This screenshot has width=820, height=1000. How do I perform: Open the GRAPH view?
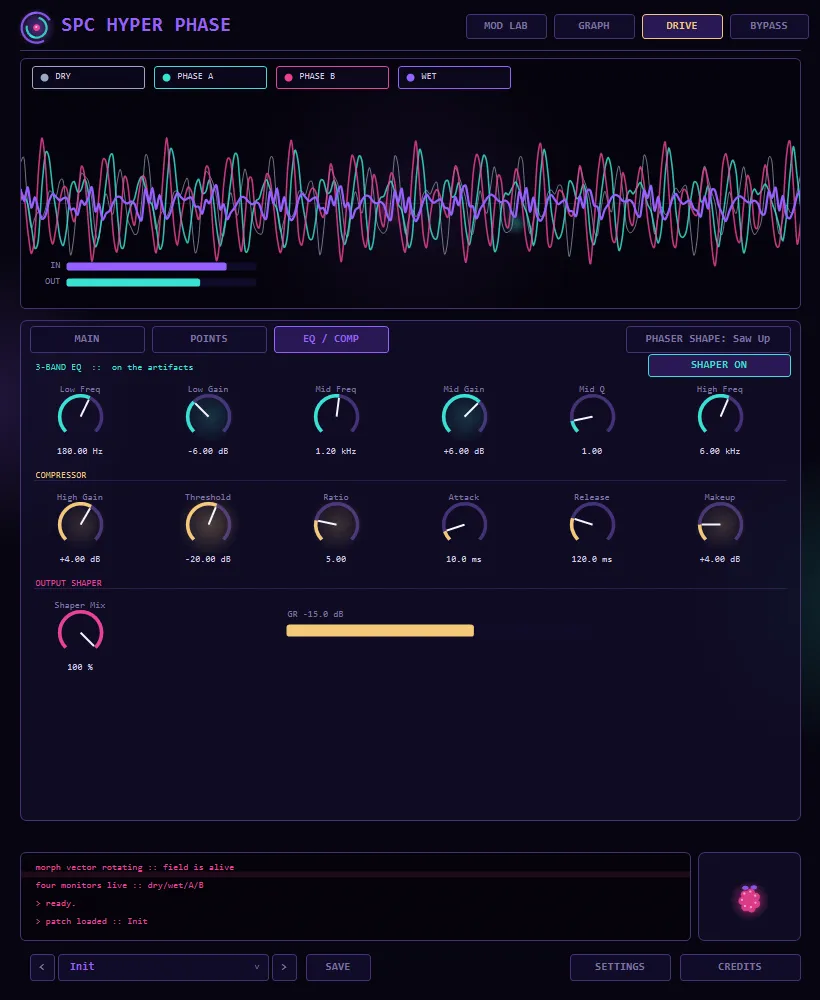[594, 26]
